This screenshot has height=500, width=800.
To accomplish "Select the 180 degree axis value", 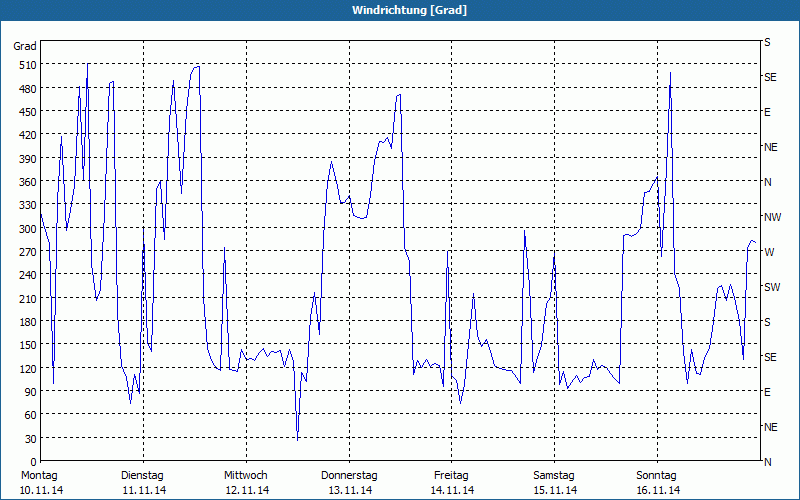I will tap(28, 322).
